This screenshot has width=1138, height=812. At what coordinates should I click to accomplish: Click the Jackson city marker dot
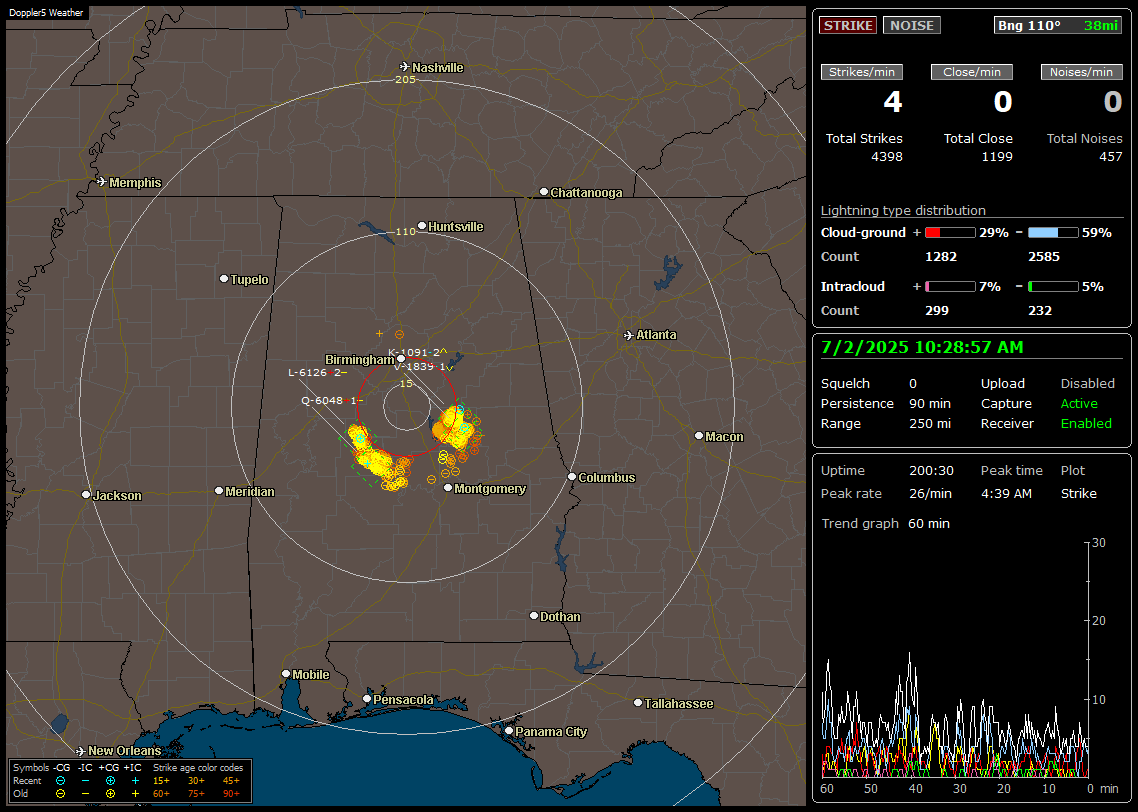point(86,494)
